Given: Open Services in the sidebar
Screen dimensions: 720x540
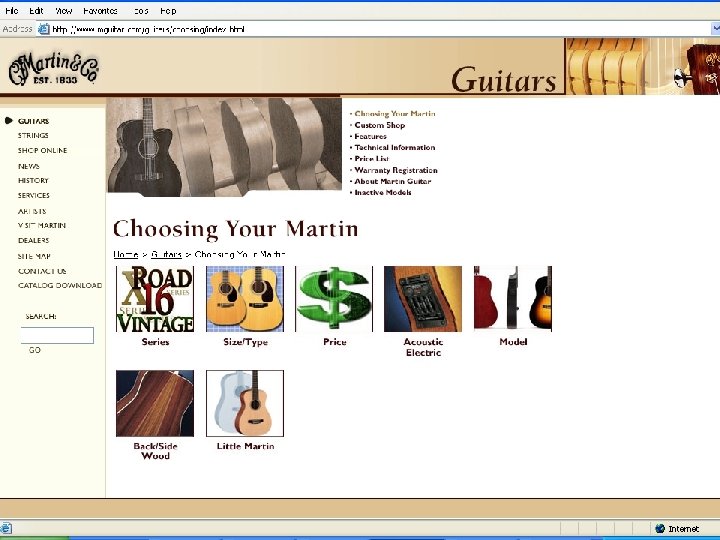Looking at the screenshot, I should click(34, 195).
